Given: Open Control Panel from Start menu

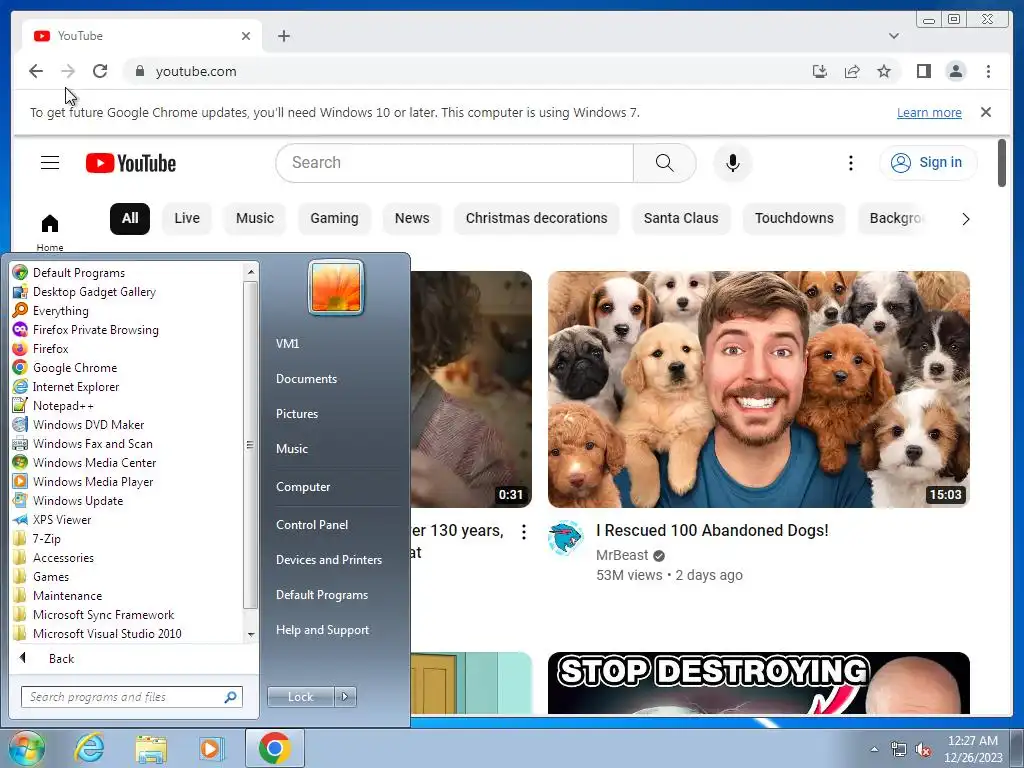Looking at the screenshot, I should [x=312, y=524].
